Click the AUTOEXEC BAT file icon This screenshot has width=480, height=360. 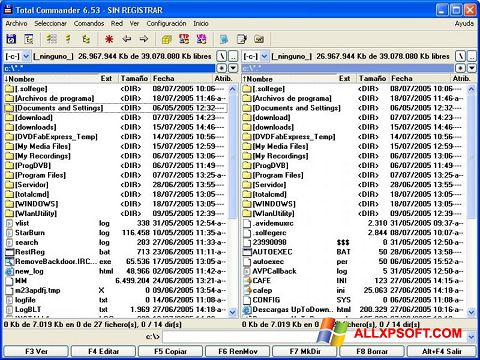[x=247, y=252]
